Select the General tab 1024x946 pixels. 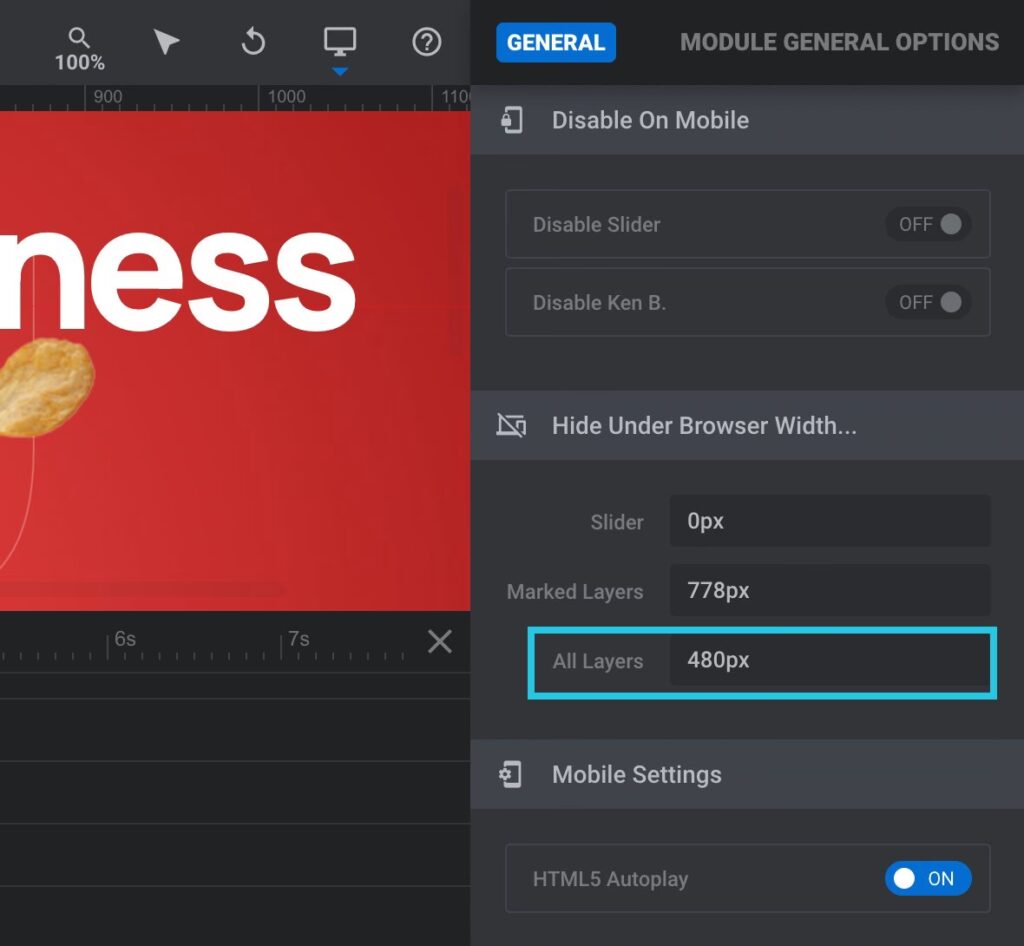(556, 43)
